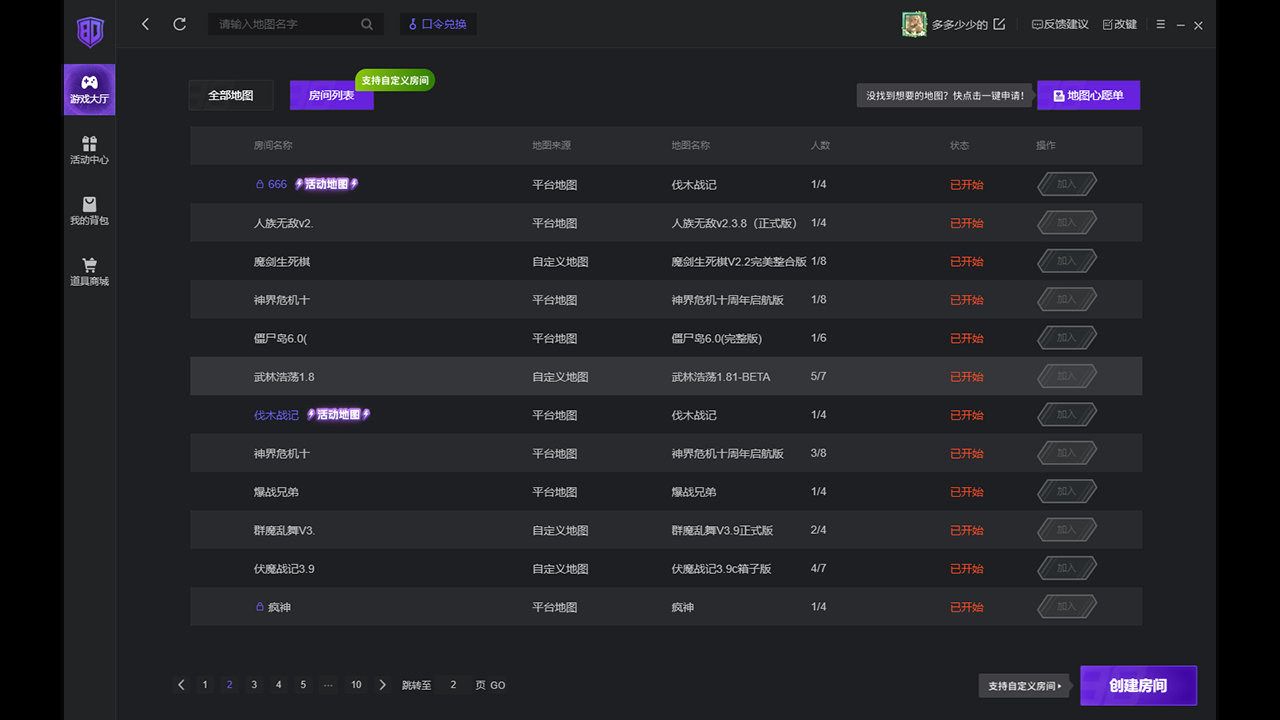This screenshot has height=720, width=1280.
Task: Click the refresh icon
Action: tap(180, 24)
